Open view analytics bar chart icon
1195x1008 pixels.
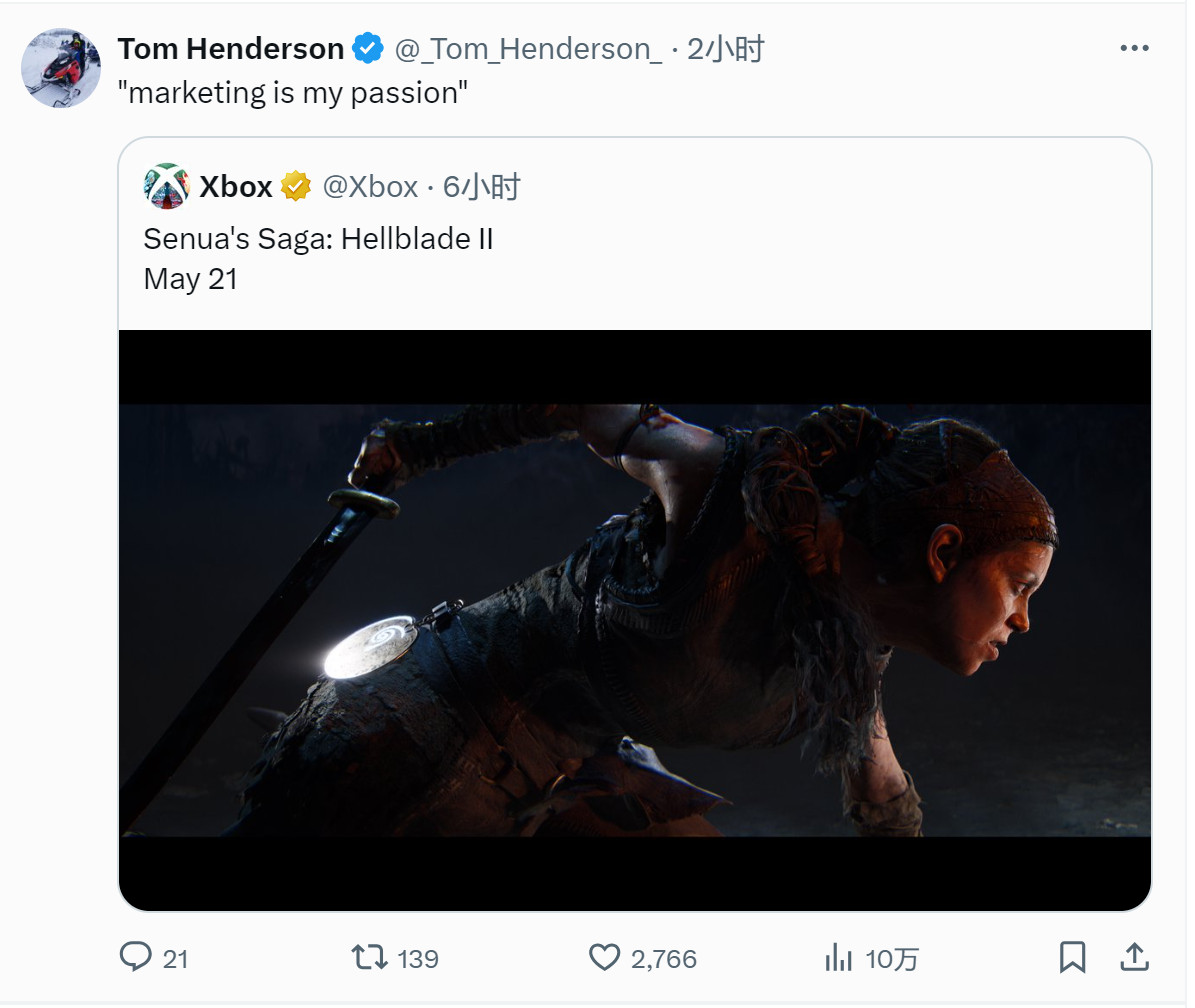tap(838, 958)
